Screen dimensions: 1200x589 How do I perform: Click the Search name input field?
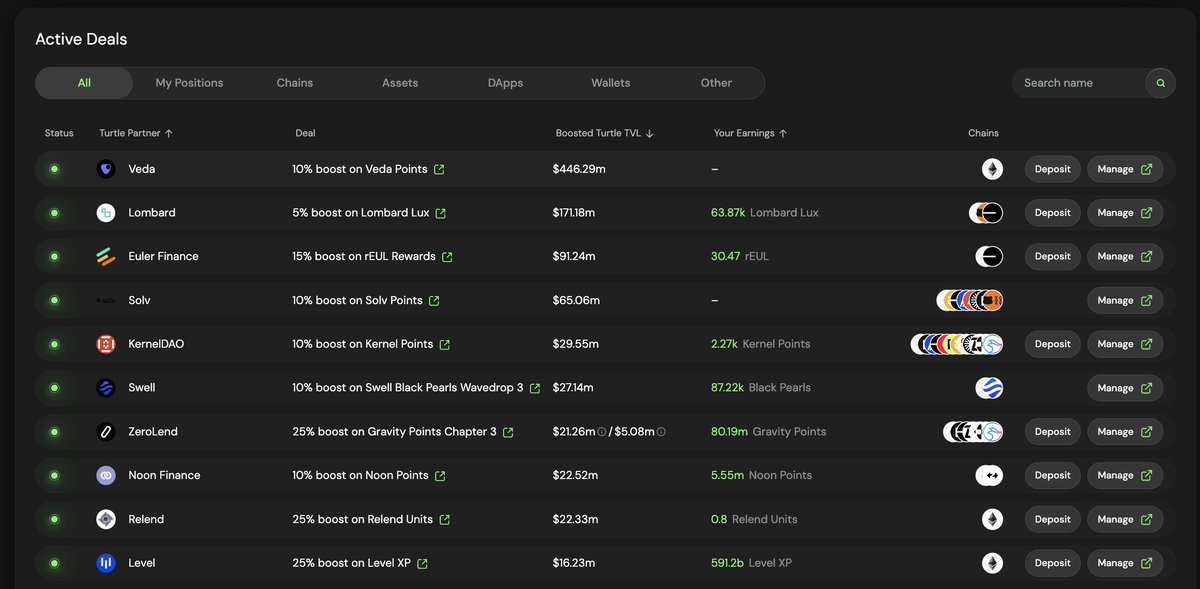1078,83
